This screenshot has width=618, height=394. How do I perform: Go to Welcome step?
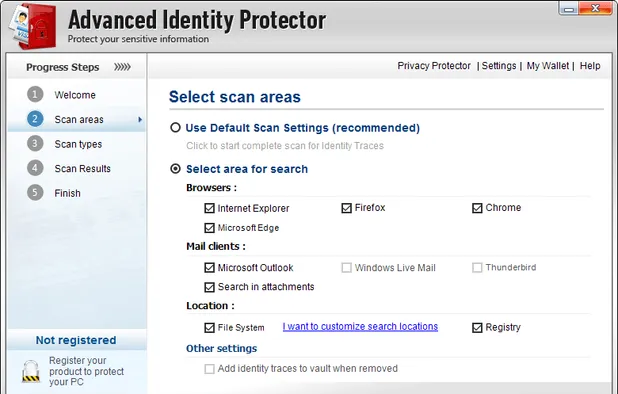[x=75, y=95]
